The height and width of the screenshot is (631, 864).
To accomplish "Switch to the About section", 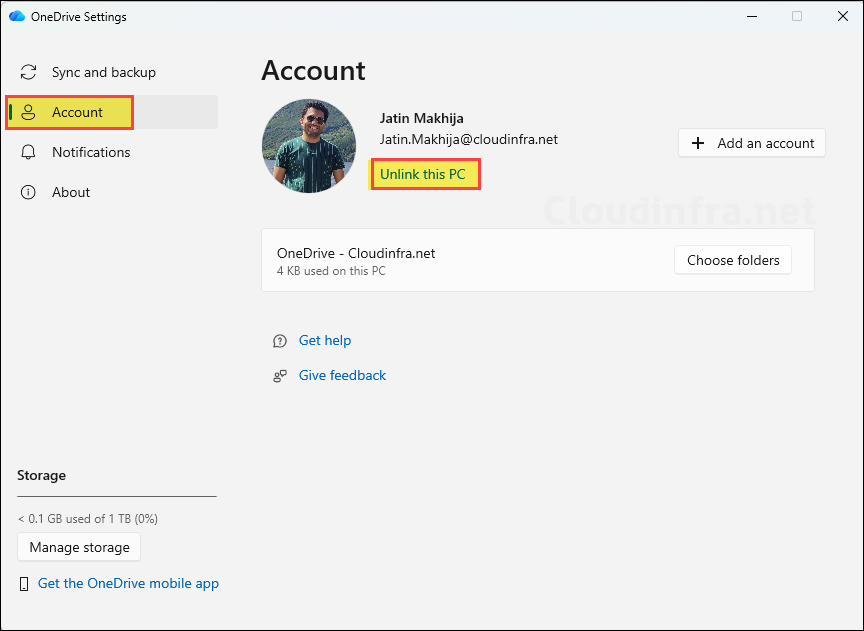I will click(70, 192).
